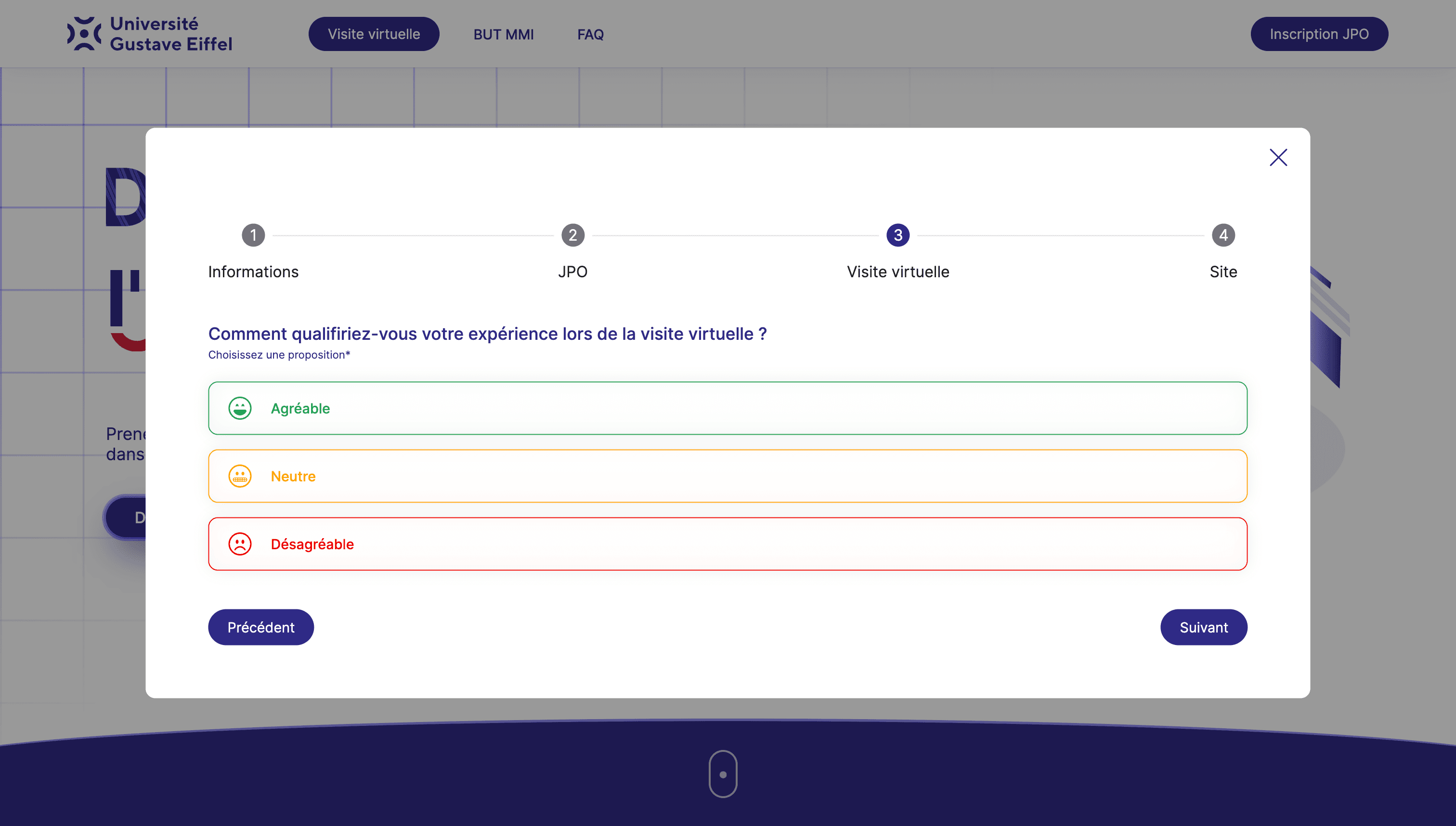Close the survey dialog with the X
The width and height of the screenshot is (1456, 826).
[x=1278, y=157]
